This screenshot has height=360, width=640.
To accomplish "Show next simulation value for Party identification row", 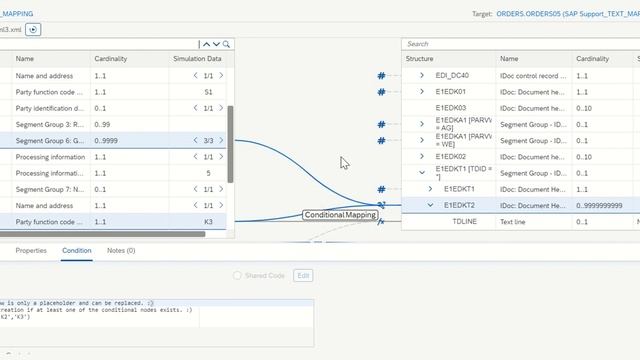I will click(x=221, y=108).
